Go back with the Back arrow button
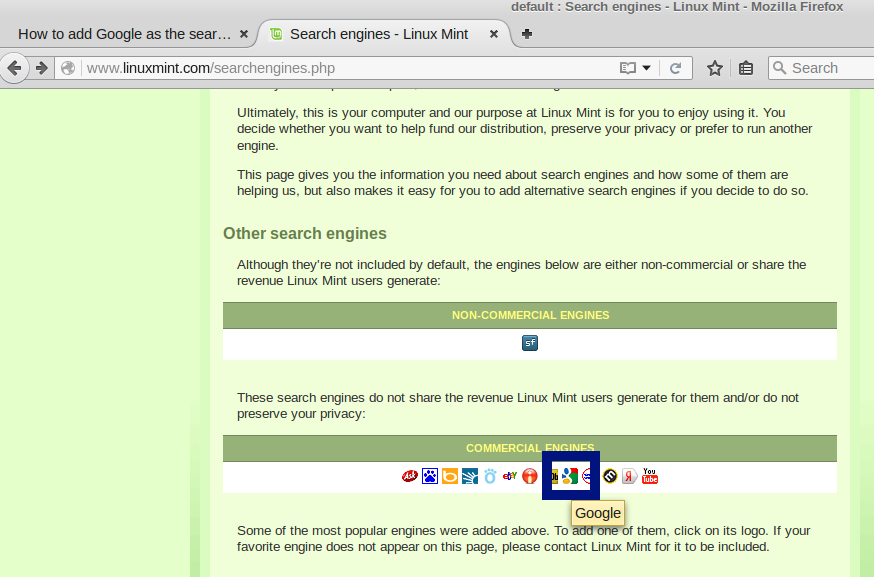This screenshot has height=577, width=874. (14, 68)
